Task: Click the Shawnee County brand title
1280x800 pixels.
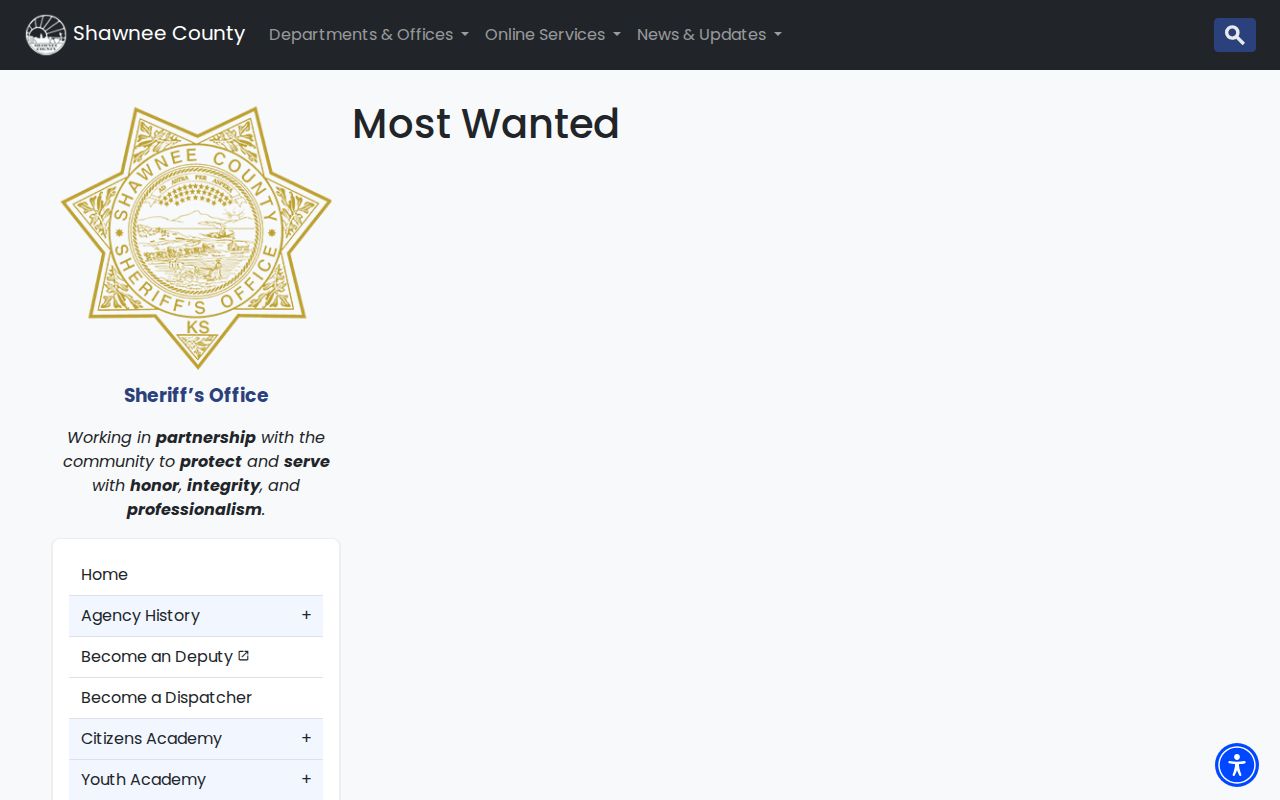Action: click(x=159, y=34)
